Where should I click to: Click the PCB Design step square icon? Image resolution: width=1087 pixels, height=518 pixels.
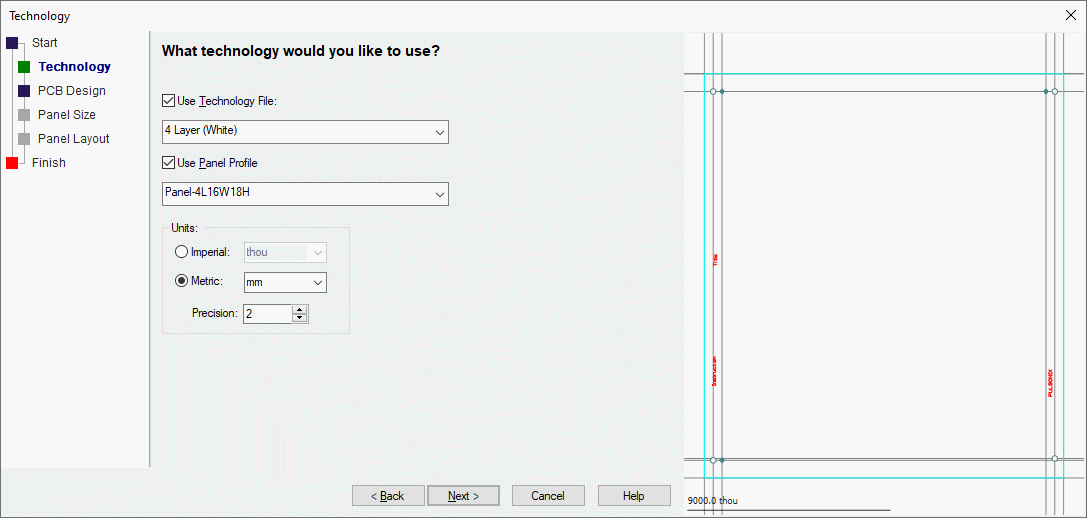tap(24, 91)
